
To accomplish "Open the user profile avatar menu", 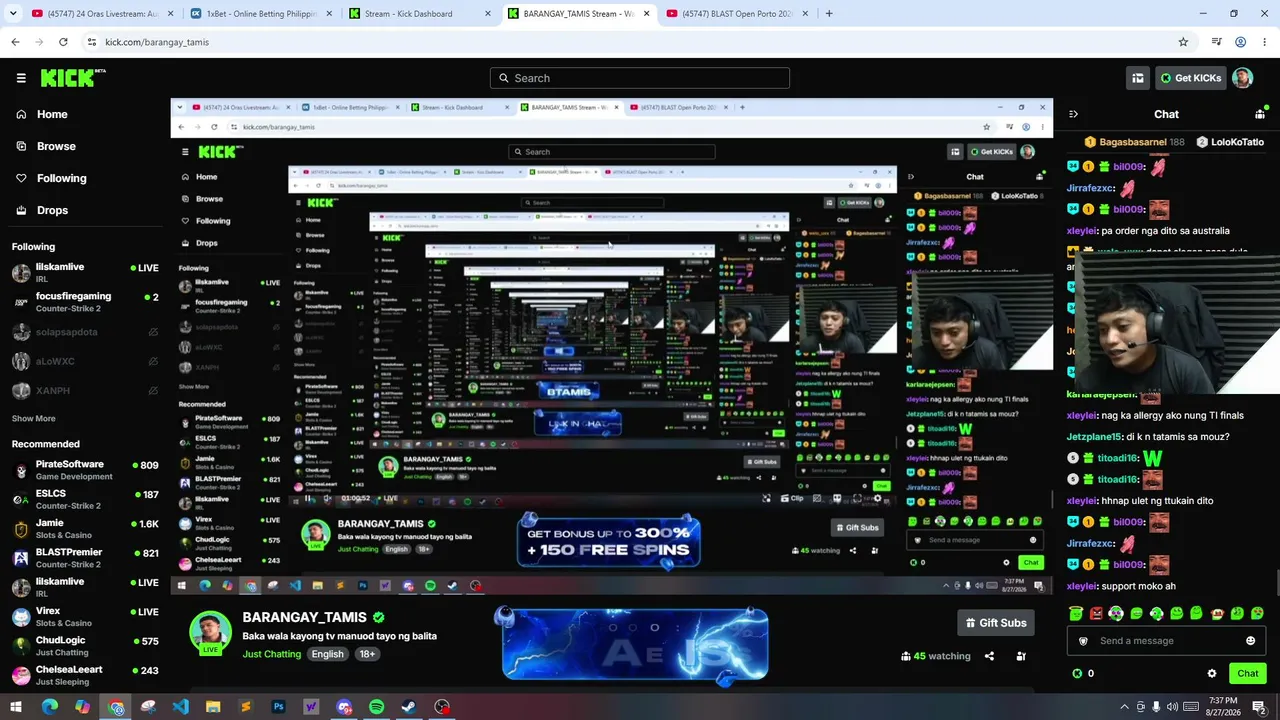I will coord(1242,78).
